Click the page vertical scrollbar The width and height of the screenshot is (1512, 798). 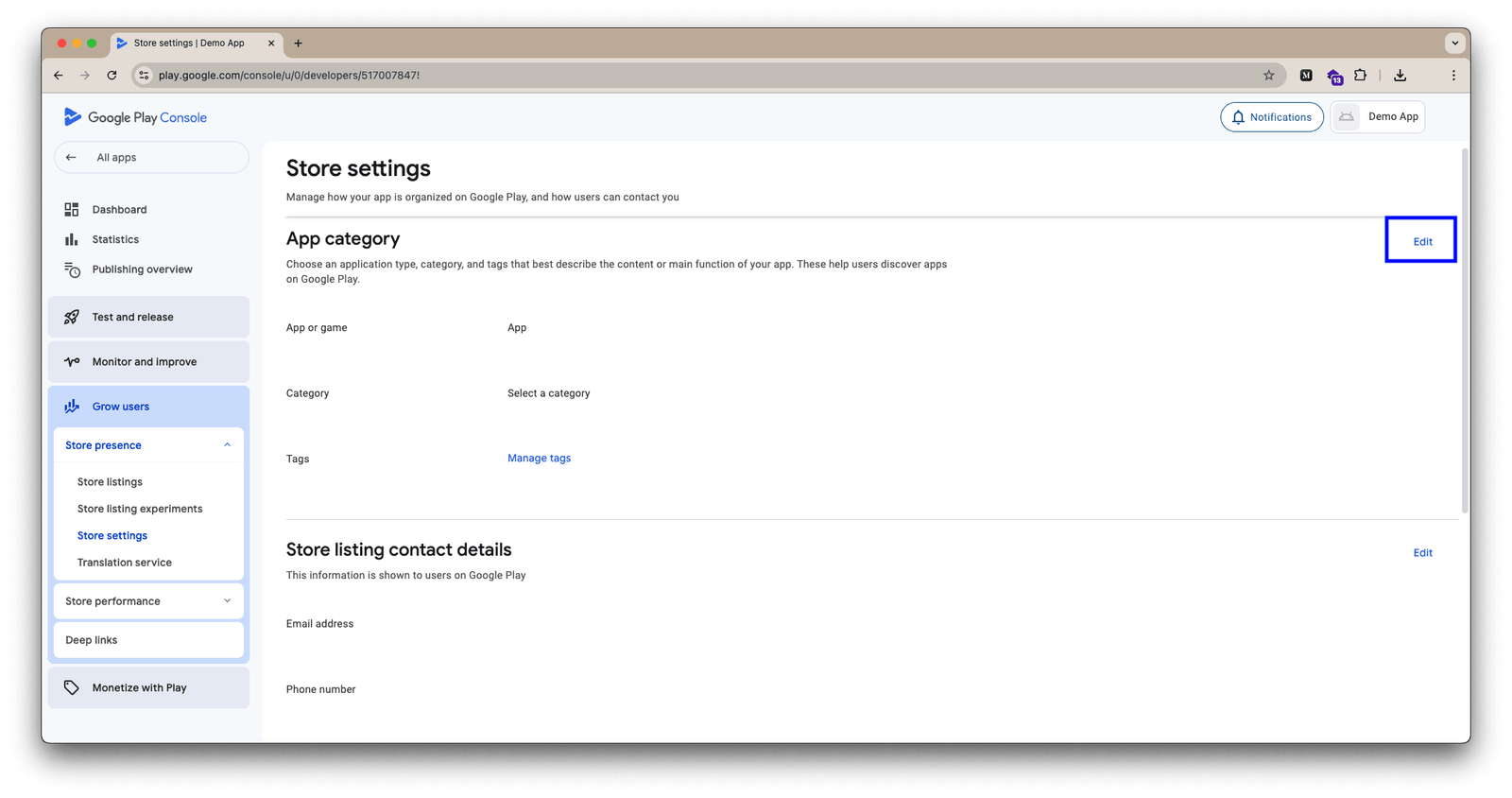(1465, 331)
